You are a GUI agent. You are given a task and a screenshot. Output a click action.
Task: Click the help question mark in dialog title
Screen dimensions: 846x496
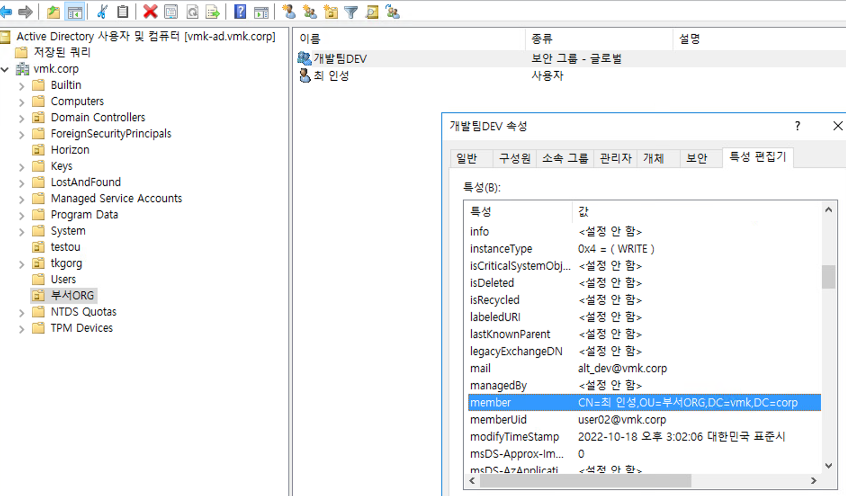click(x=797, y=126)
